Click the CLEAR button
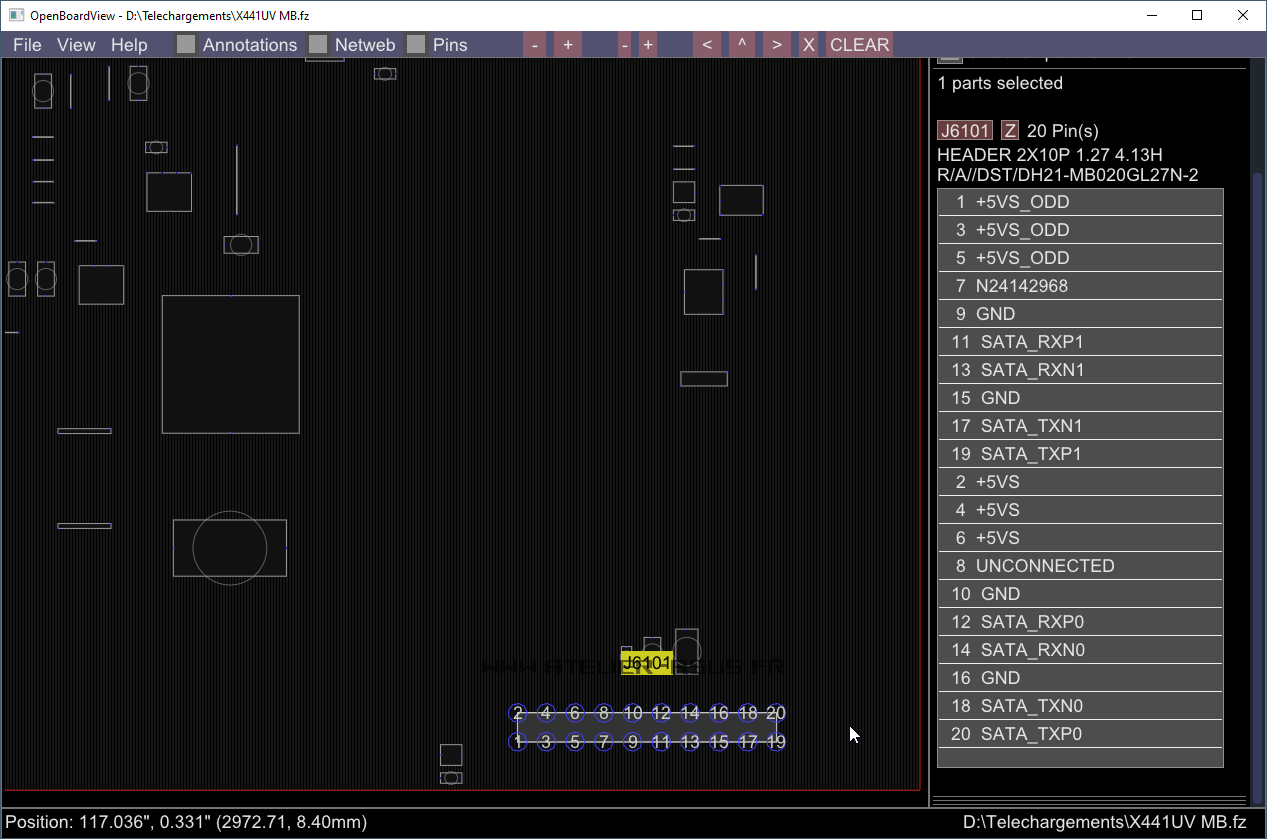 coord(859,45)
